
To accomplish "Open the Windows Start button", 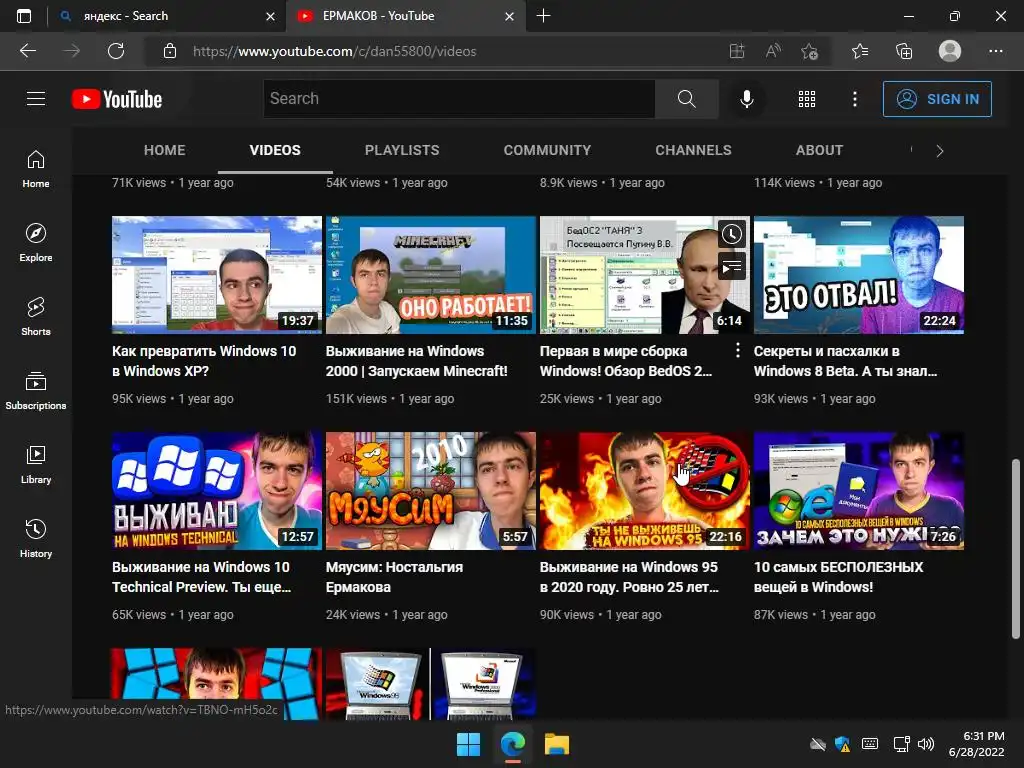I will coord(468,744).
